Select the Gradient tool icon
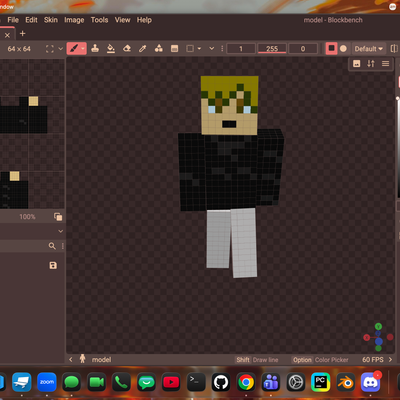Screen dimensions: 400x400 [x=174, y=49]
